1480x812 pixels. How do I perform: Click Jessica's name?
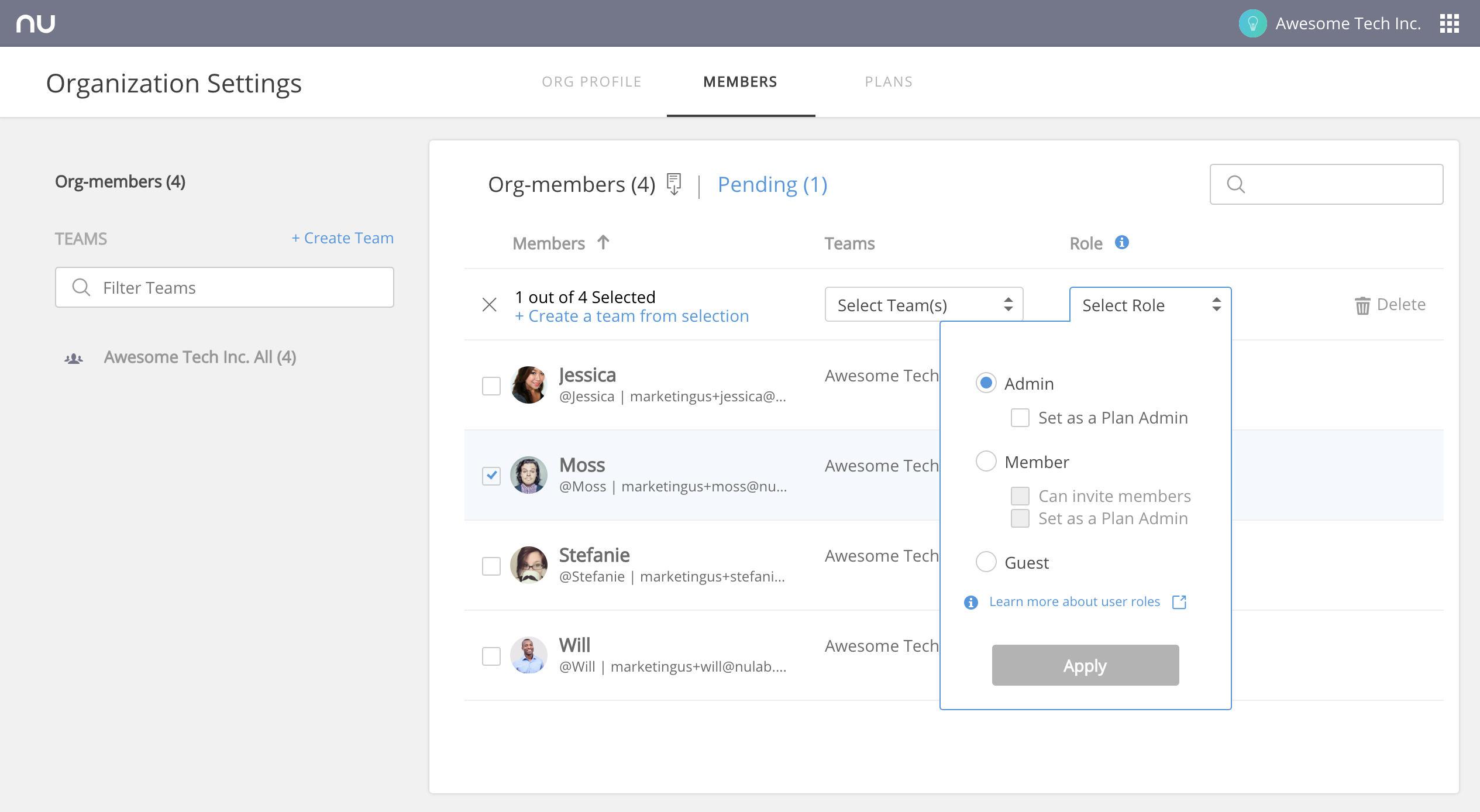tap(587, 375)
